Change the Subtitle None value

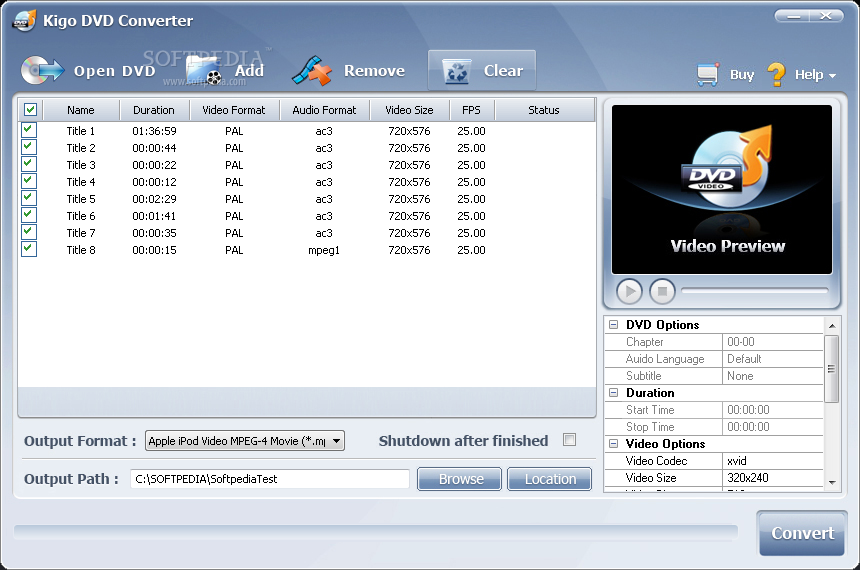[772, 376]
